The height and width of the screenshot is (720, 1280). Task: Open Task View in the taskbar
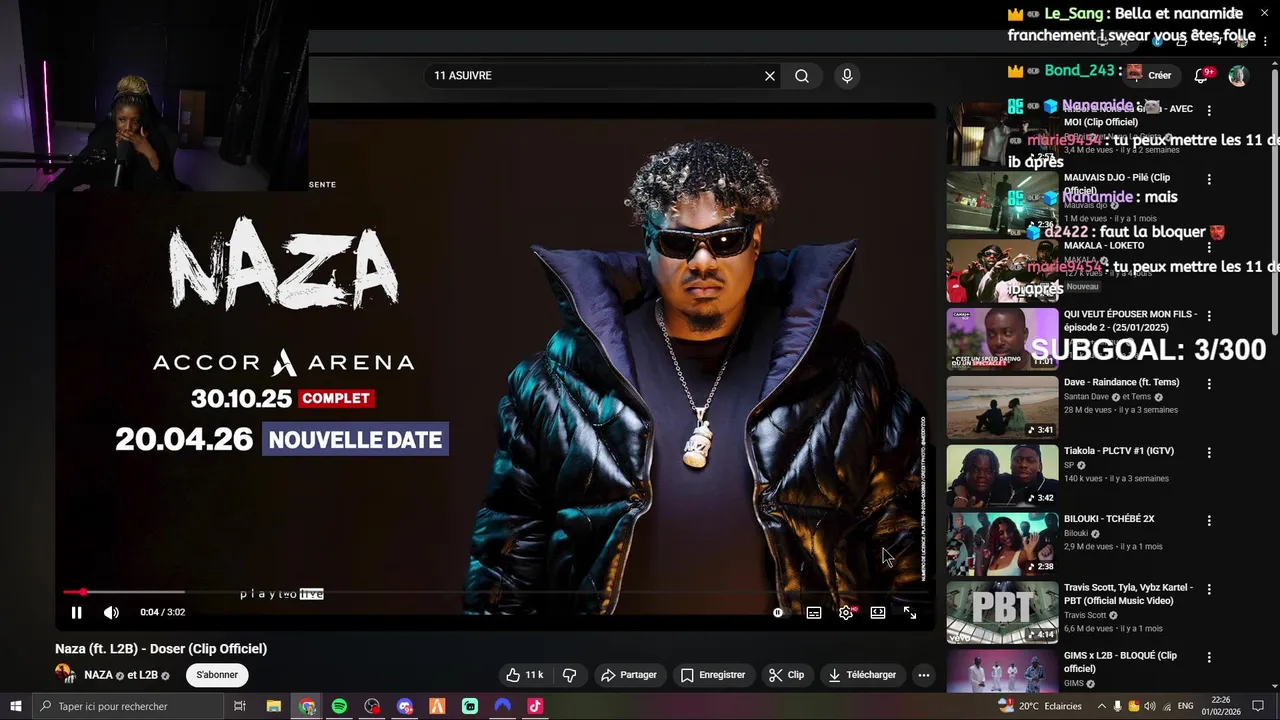point(240,706)
